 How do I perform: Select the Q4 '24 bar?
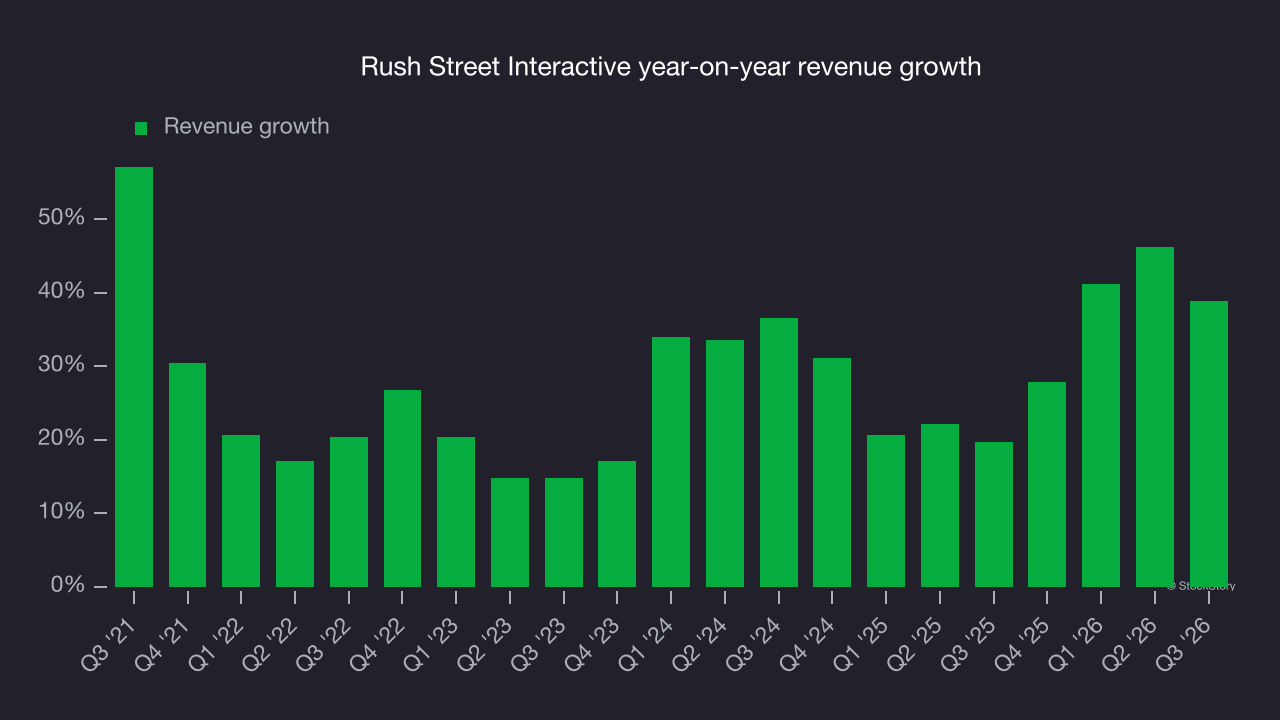click(x=832, y=472)
